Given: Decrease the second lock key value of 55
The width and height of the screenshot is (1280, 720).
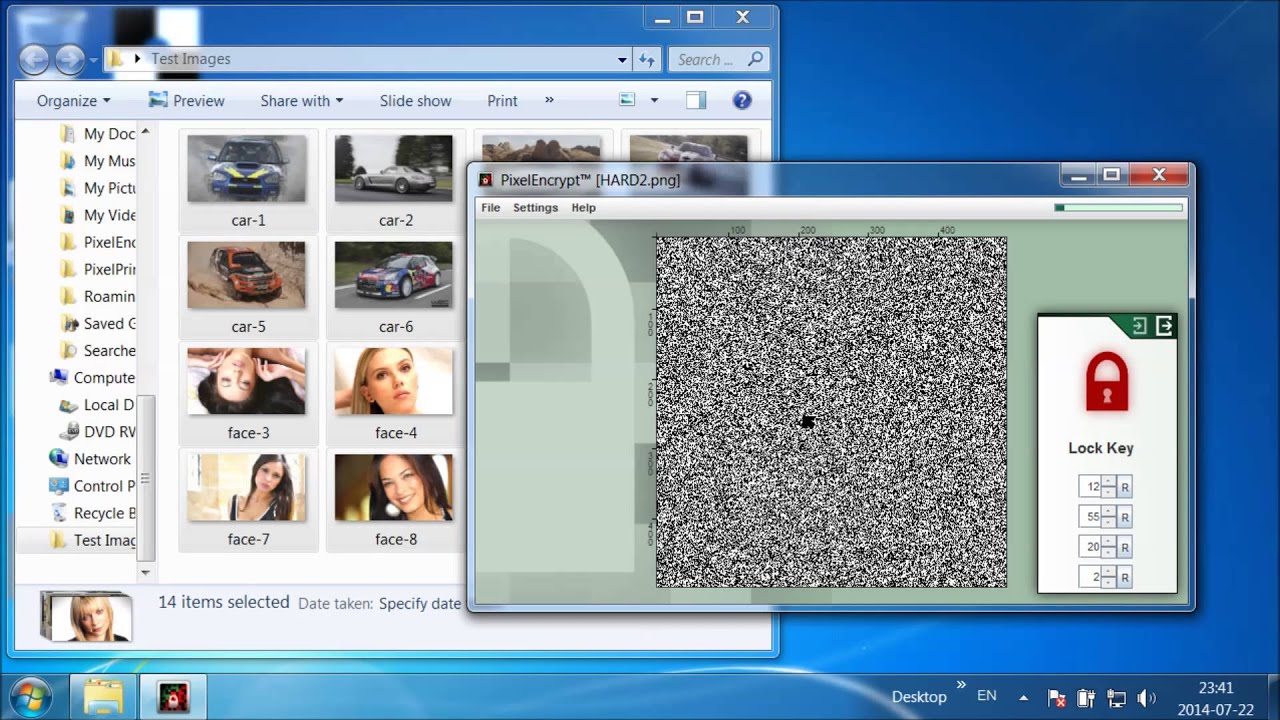Looking at the screenshot, I should (1108, 522).
